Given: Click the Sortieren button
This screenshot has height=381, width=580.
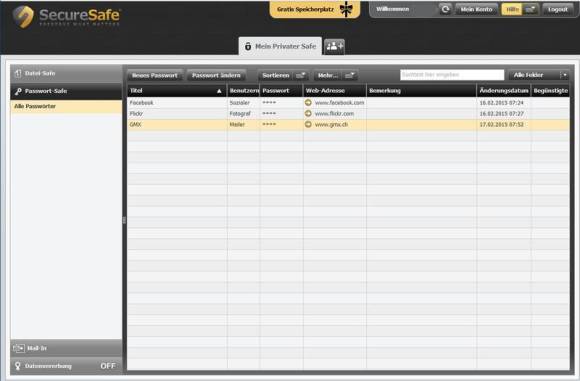Looking at the screenshot, I should (276, 75).
